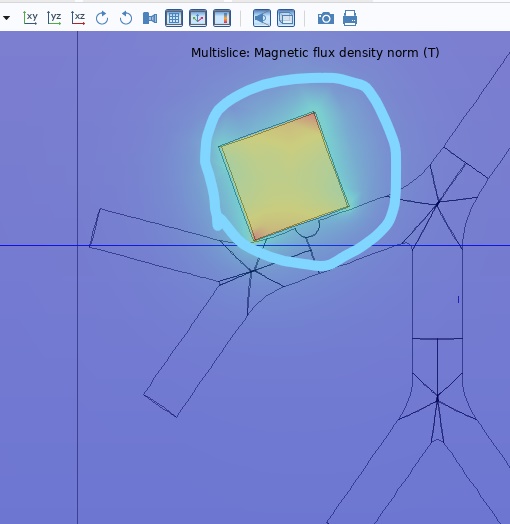Toggle the color legend display
This screenshot has width=510, height=524.
[222, 18]
